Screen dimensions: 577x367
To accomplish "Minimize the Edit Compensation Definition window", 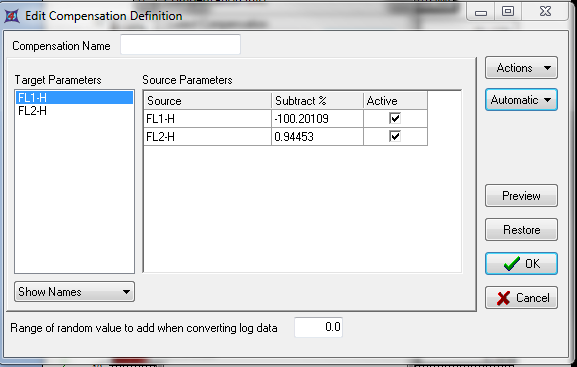I will [481, 12].
